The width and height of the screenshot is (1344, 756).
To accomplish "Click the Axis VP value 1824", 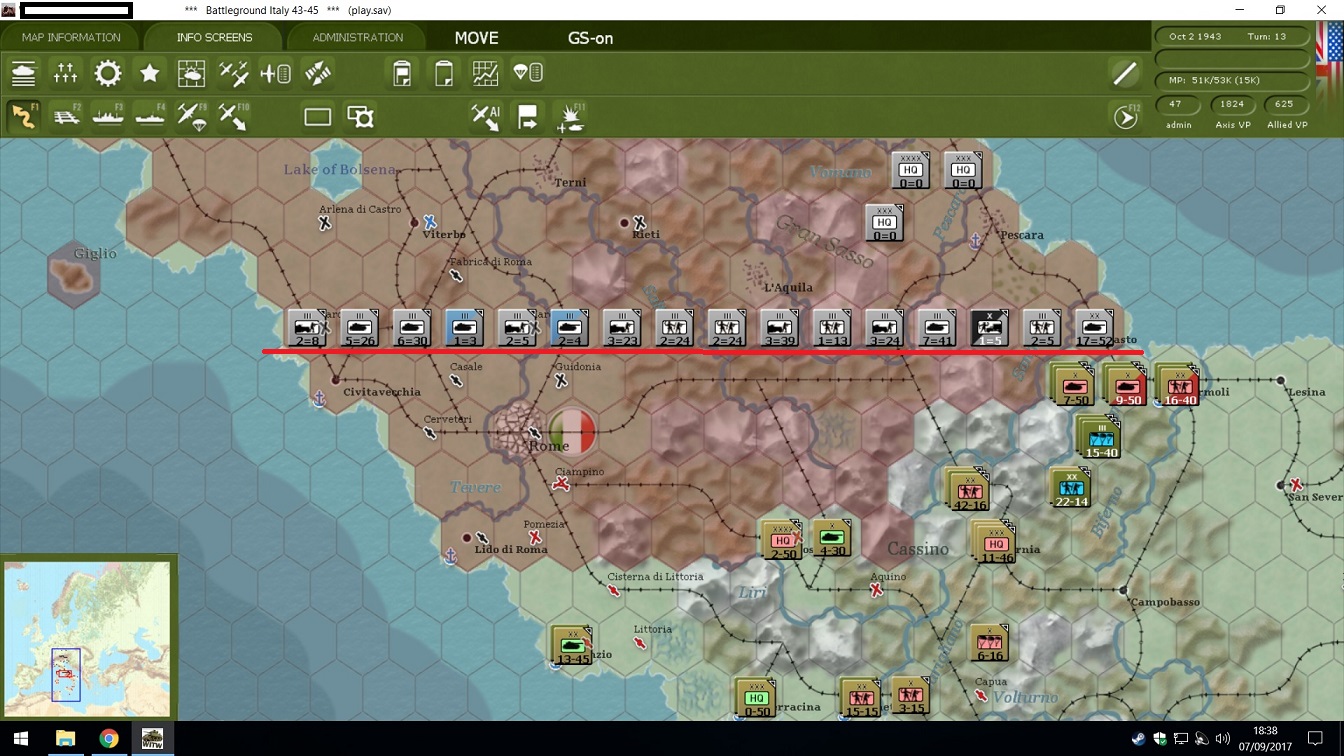I will coord(1232,104).
